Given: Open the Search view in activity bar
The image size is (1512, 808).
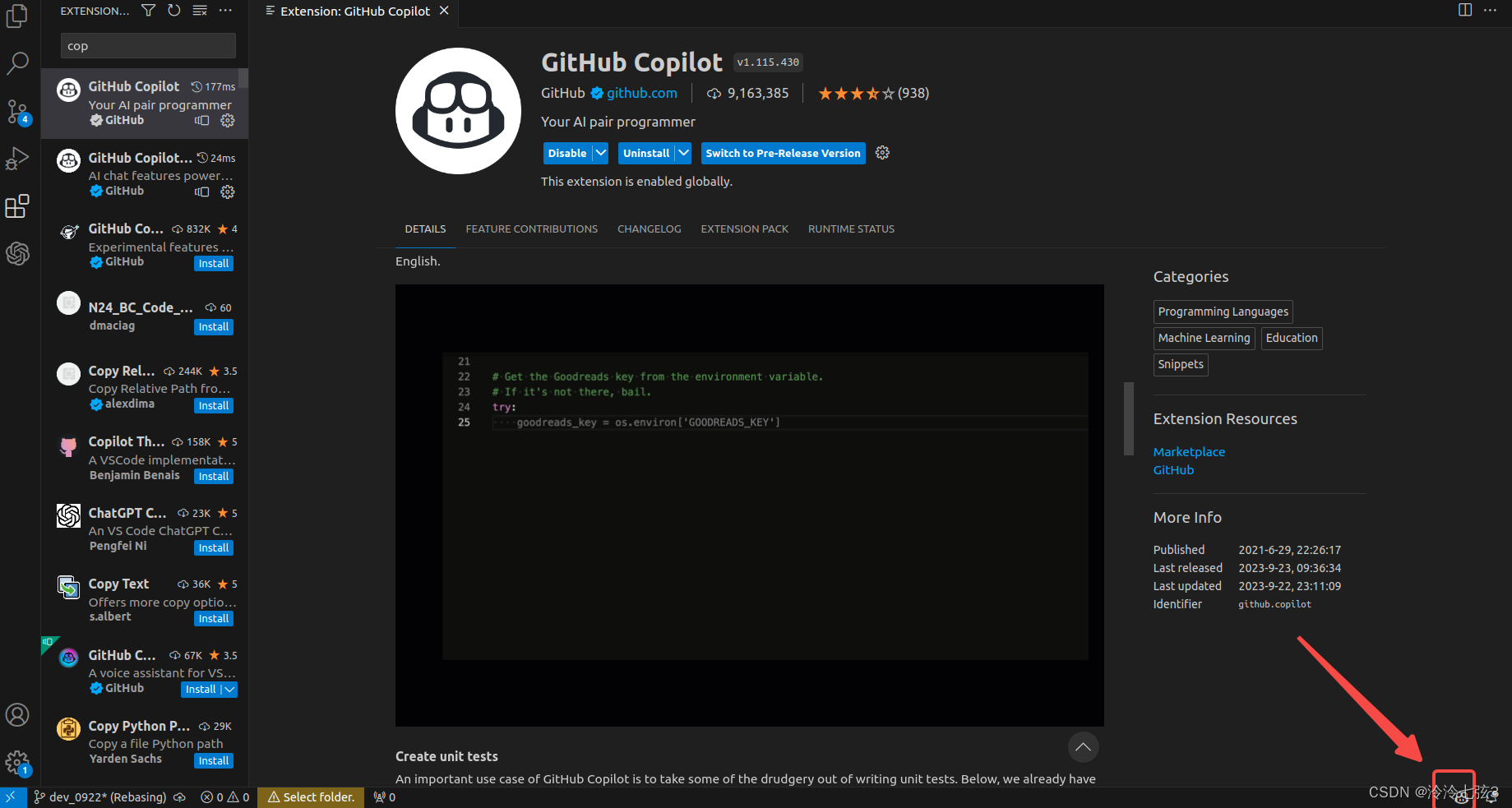Looking at the screenshot, I should 17,63.
